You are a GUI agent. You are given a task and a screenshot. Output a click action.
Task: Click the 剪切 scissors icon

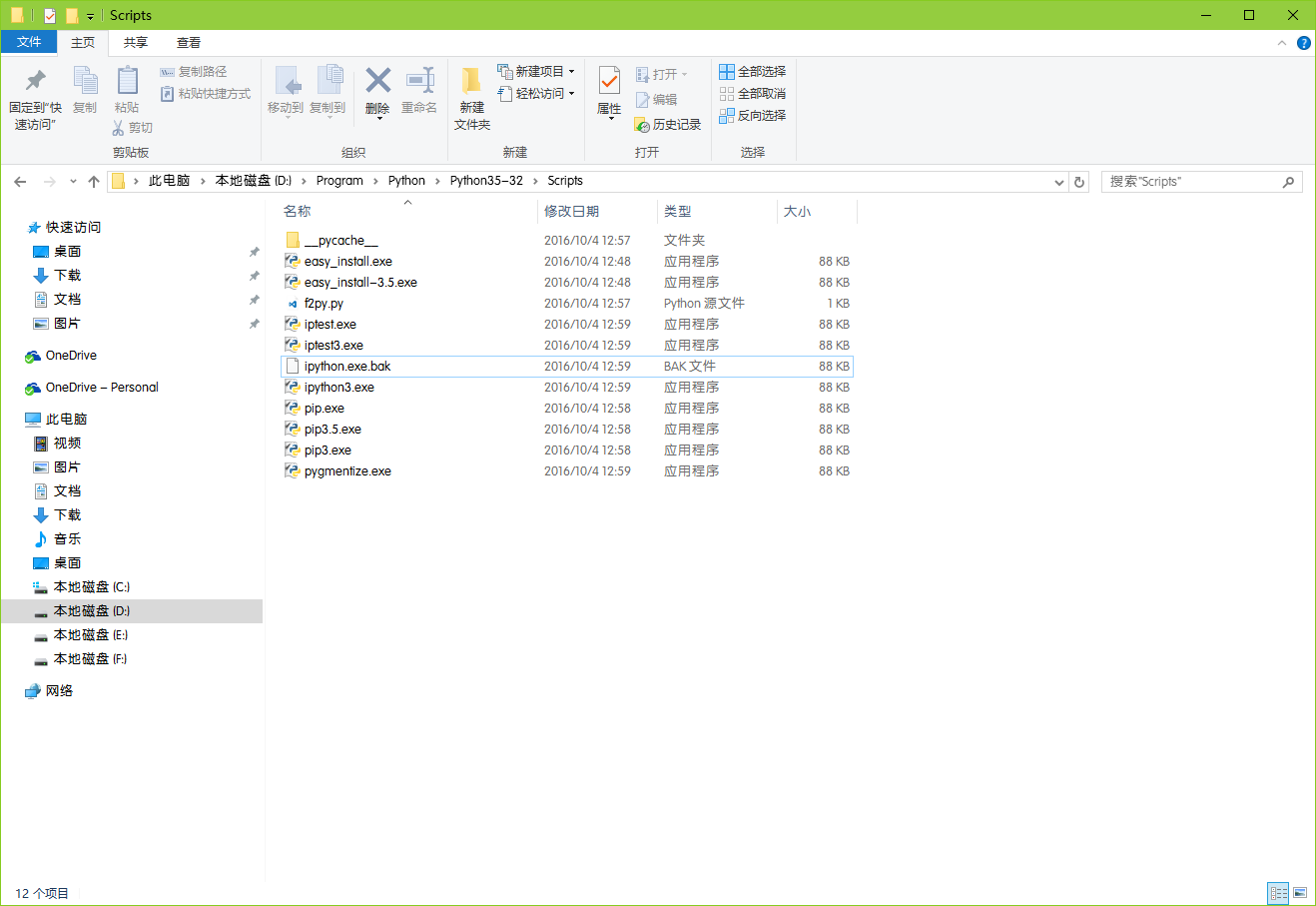point(118,128)
